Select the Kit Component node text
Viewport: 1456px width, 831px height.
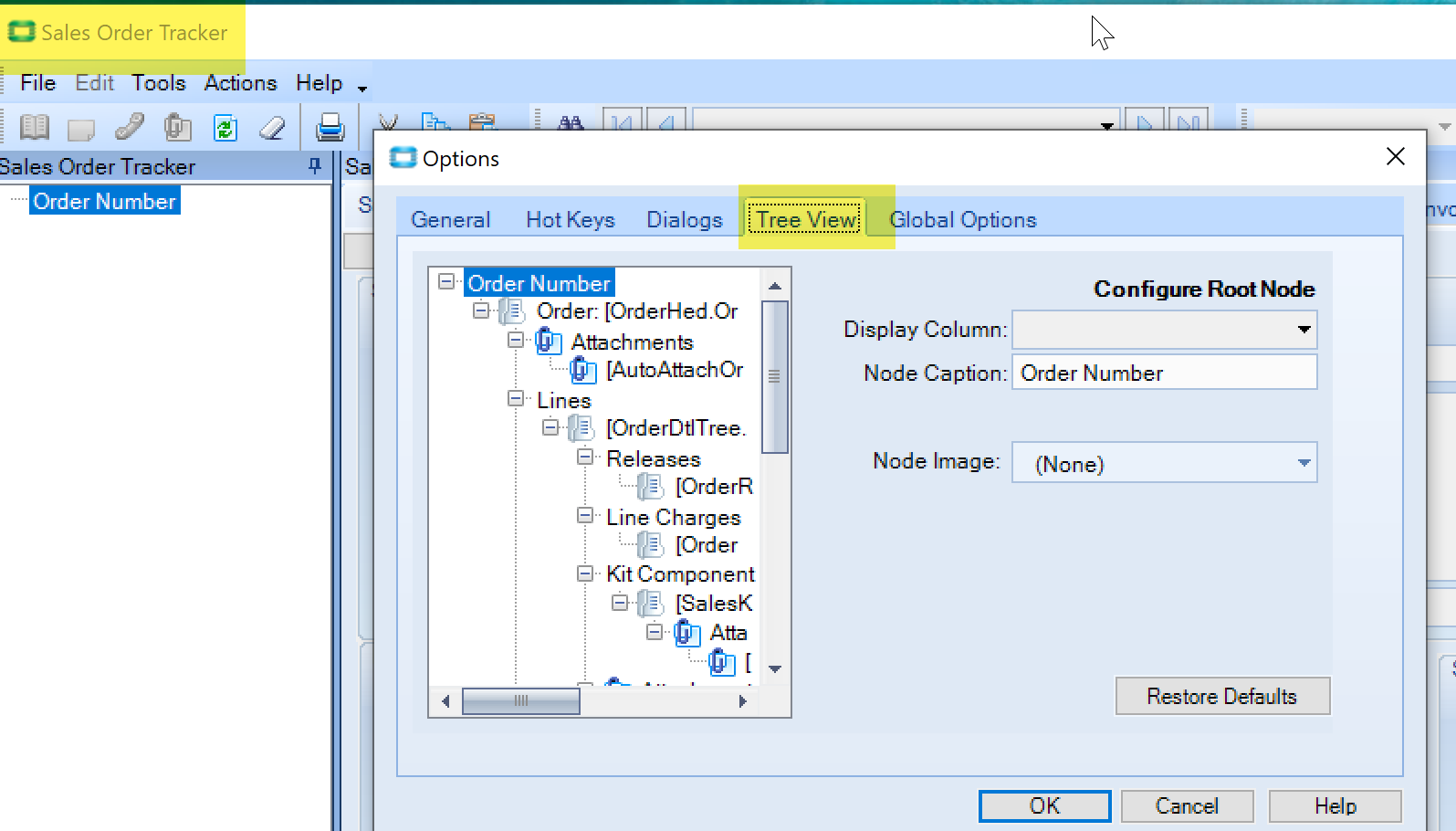point(681,574)
